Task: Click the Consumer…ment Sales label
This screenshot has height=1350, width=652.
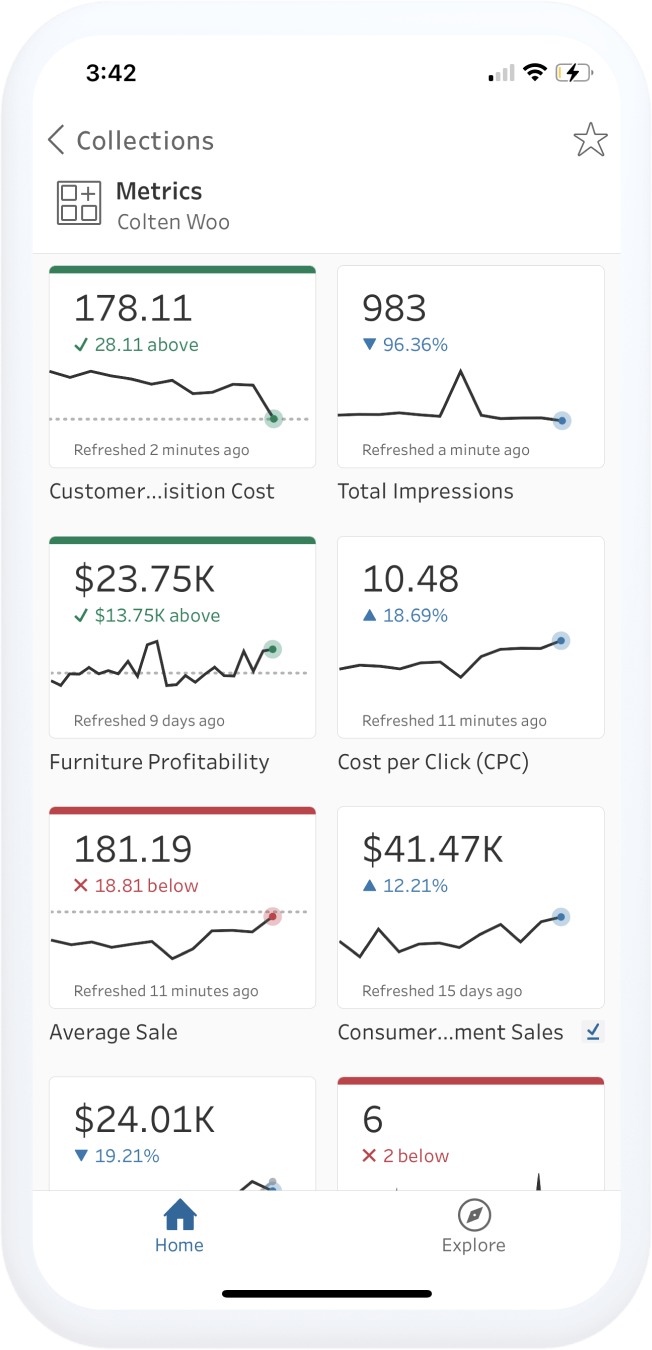Action: point(451,1033)
